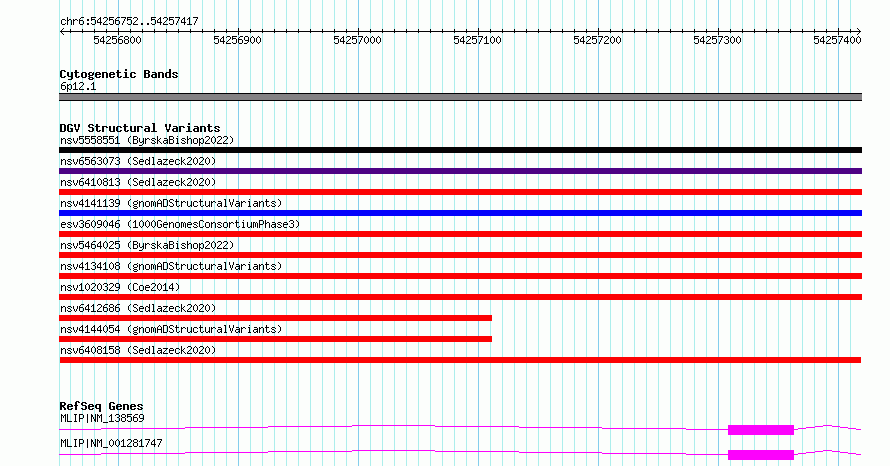Click the MLIP|NM_138569 gene label
Viewport: 890px width, 466px height.
pos(102,418)
